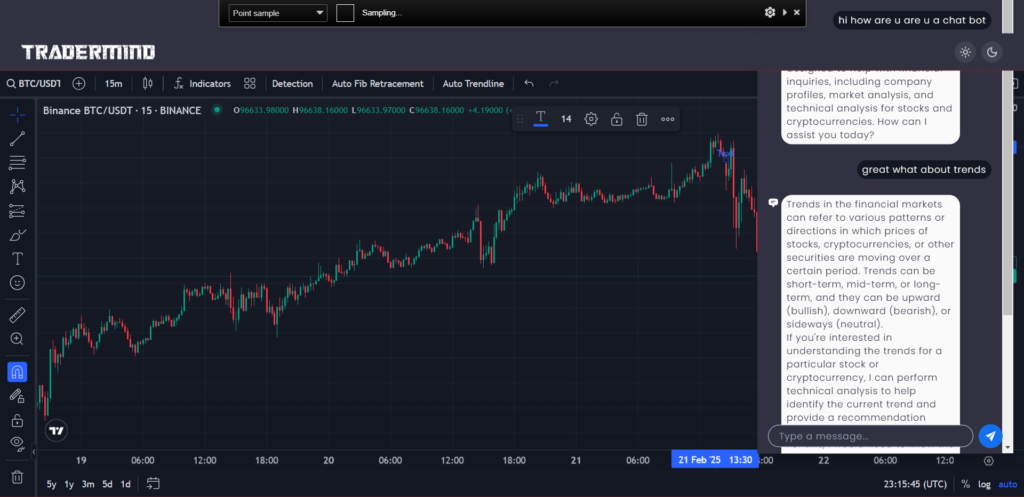Select the Text annotation tool in sidebar
Viewport: 1024px width, 497px height.
[18, 259]
